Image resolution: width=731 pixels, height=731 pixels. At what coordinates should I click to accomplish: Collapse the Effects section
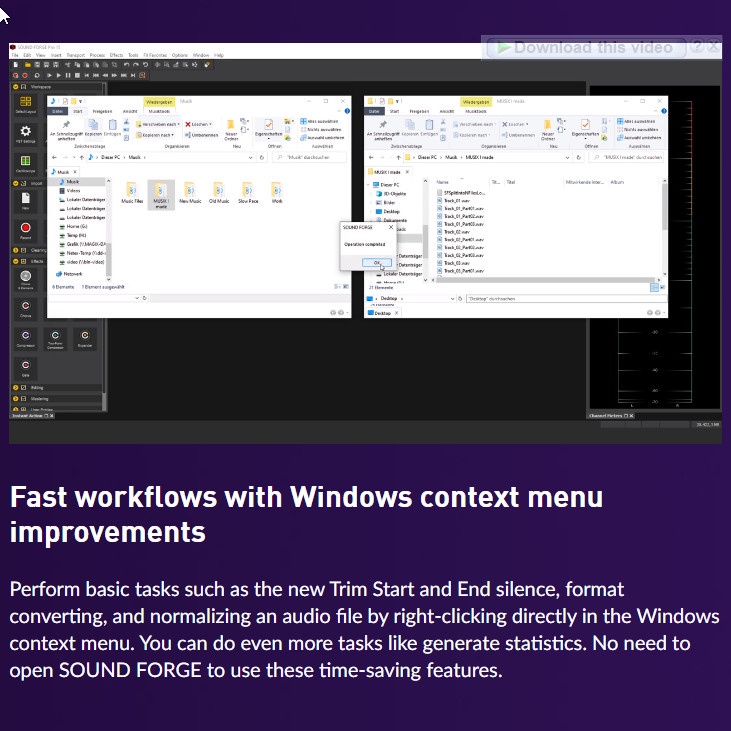pyautogui.click(x=15, y=261)
